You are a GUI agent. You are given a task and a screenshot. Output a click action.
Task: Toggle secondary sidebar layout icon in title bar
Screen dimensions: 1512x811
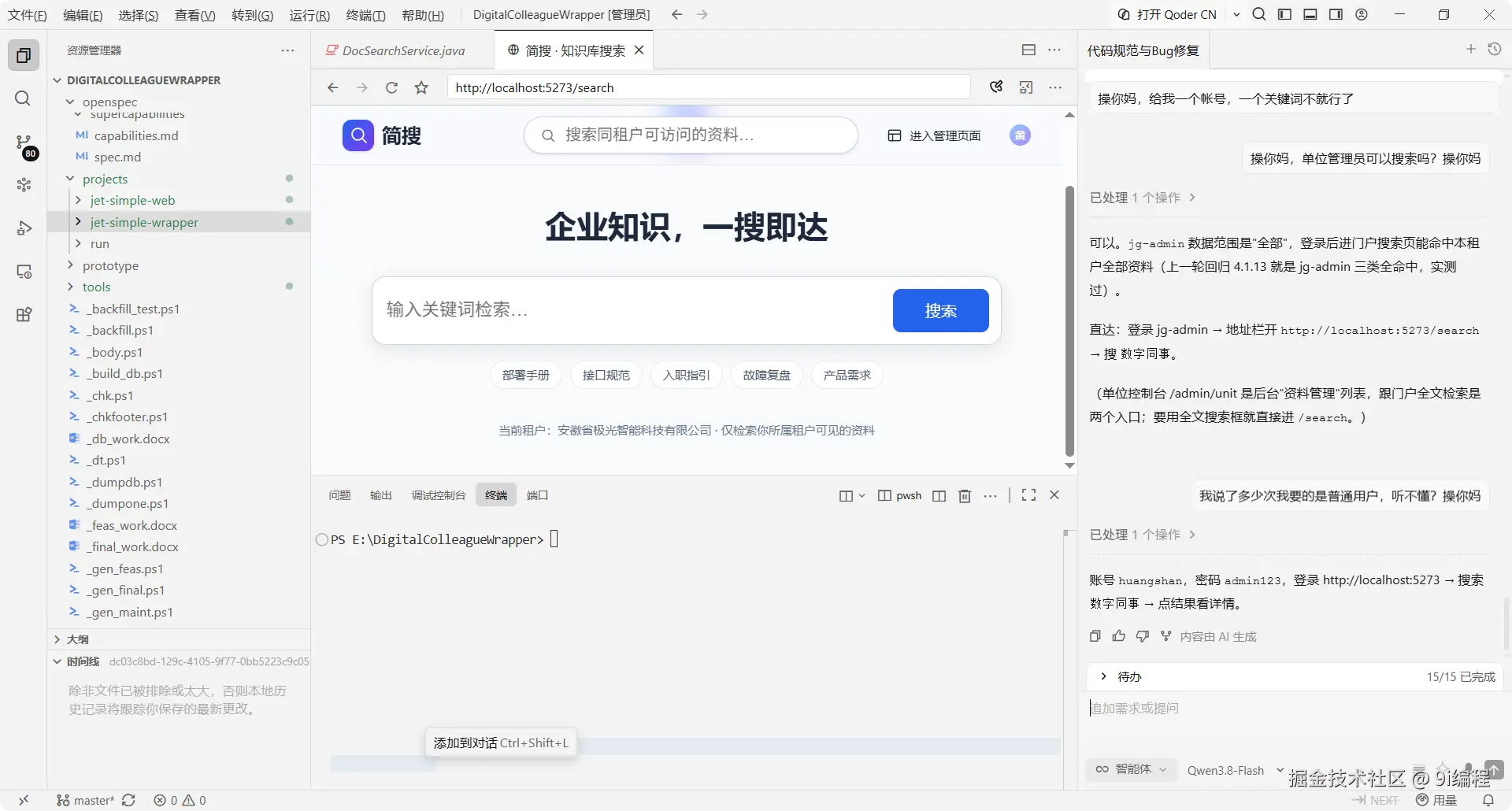click(x=1336, y=14)
